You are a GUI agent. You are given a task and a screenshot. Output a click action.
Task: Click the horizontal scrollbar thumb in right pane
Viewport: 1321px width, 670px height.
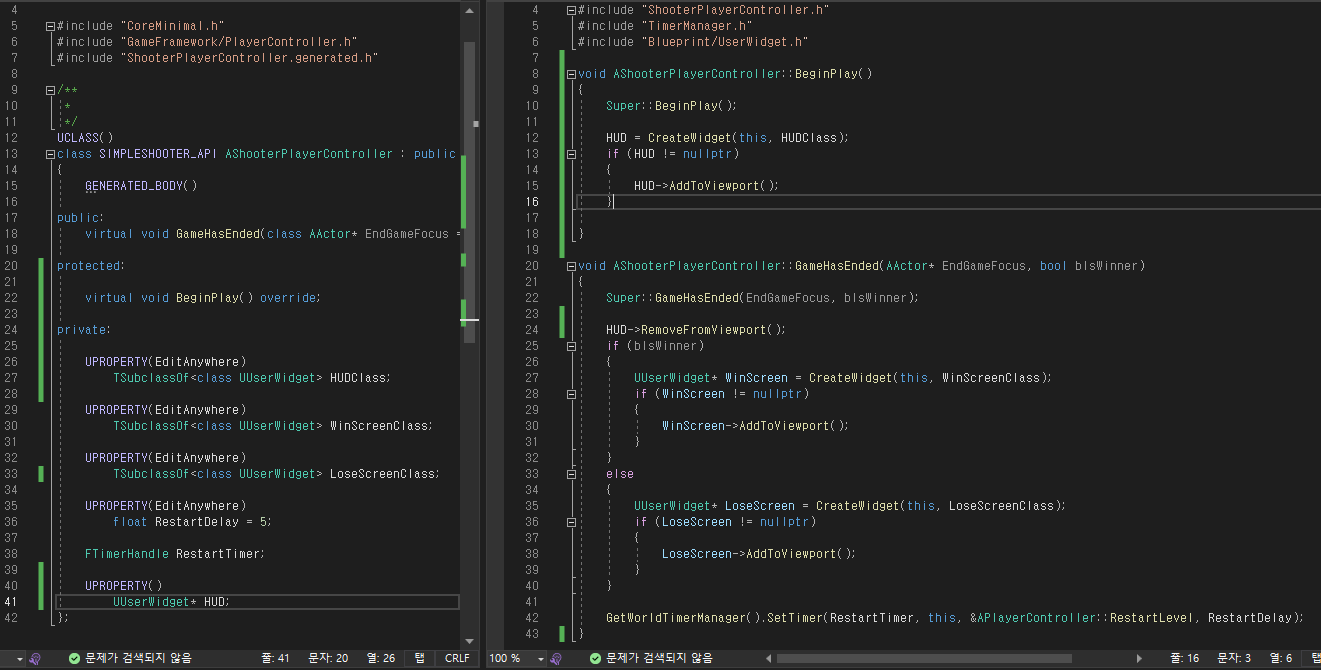tap(924, 658)
